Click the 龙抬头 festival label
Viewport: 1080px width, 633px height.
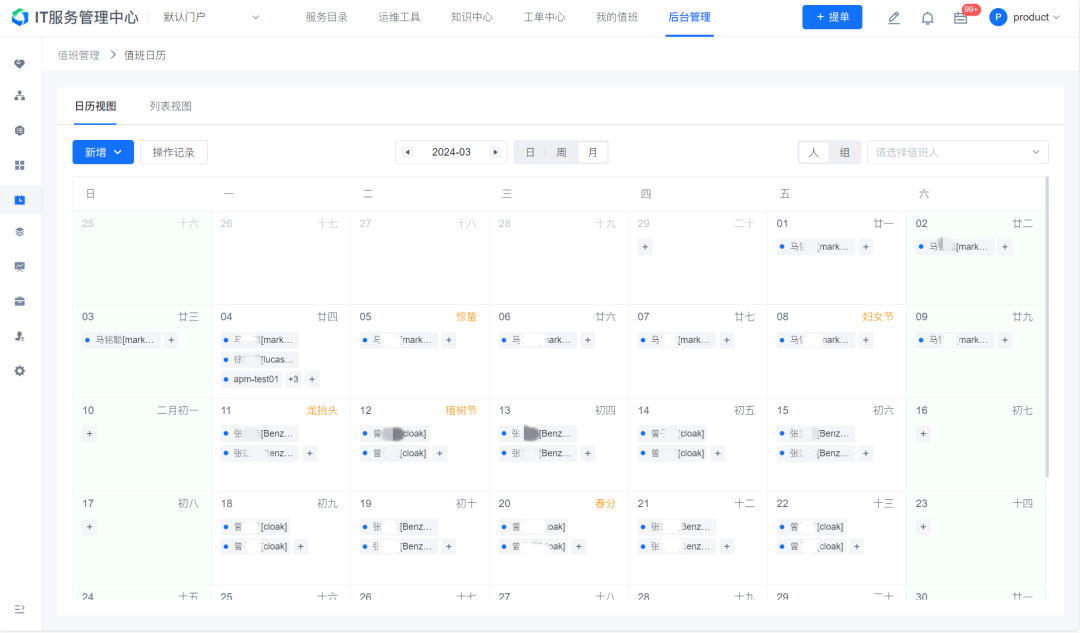322,410
